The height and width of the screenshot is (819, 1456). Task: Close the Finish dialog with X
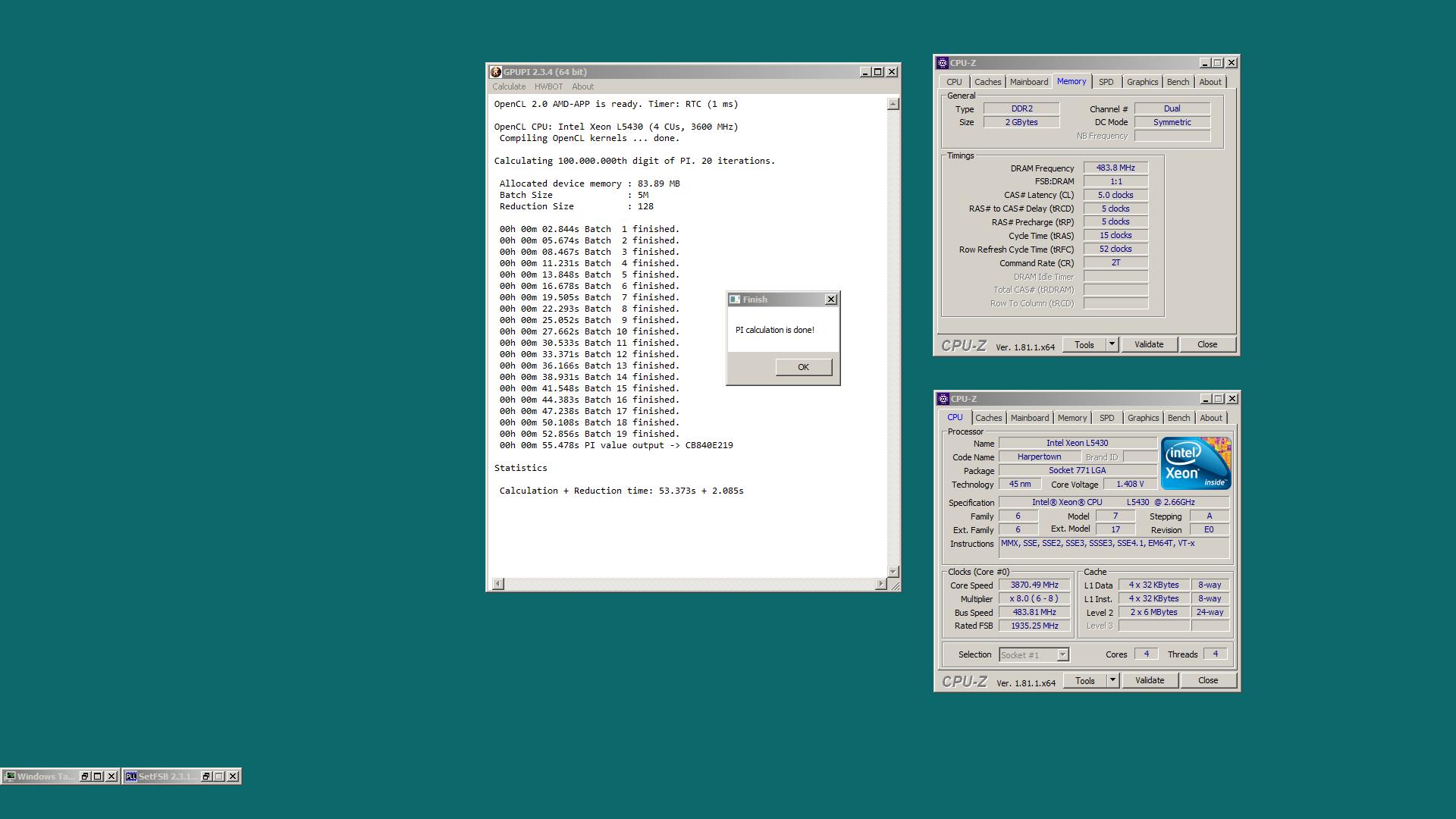coord(831,300)
